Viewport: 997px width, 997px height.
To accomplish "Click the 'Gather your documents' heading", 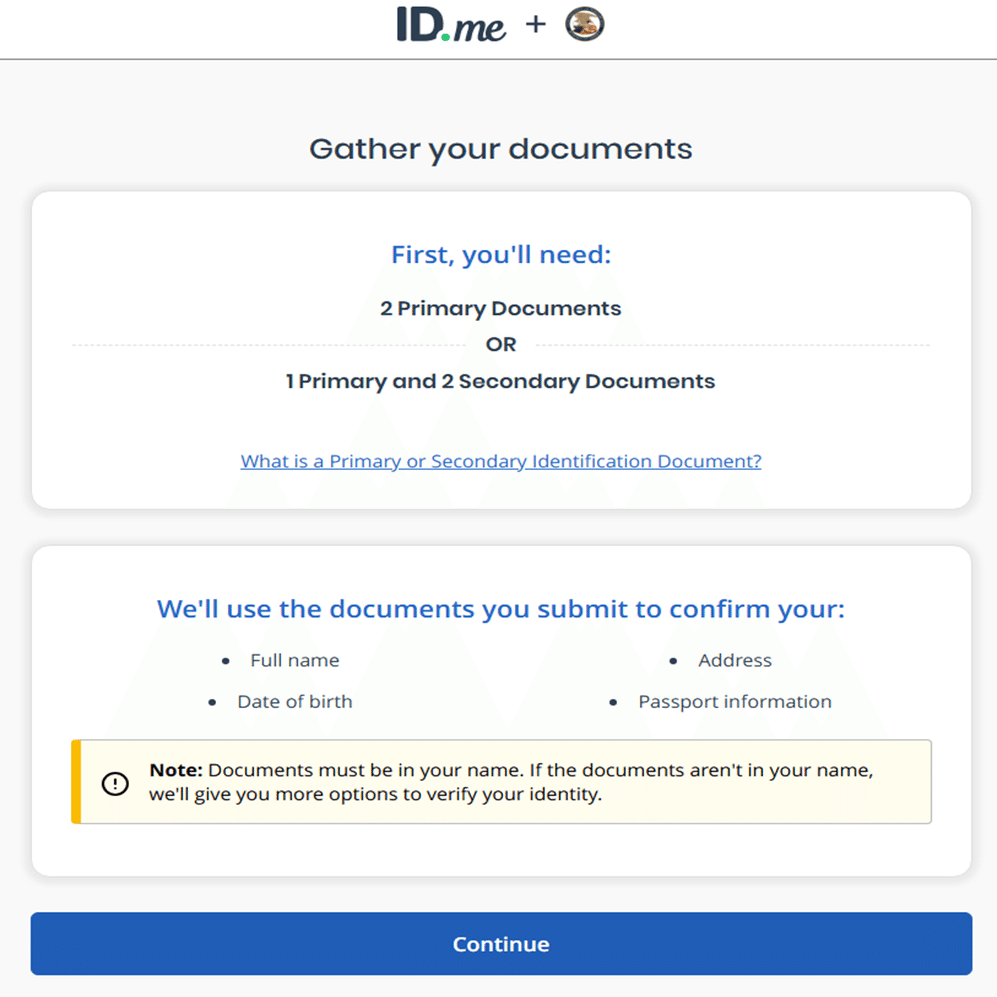I will (x=500, y=149).
